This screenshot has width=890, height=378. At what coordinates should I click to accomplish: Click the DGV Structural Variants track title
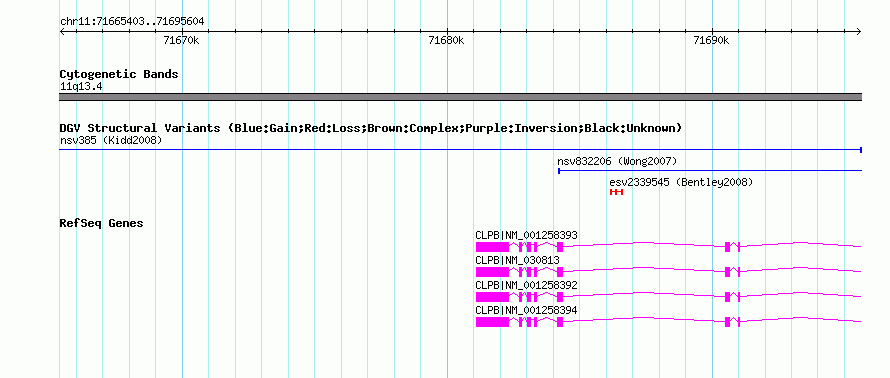click(371, 128)
